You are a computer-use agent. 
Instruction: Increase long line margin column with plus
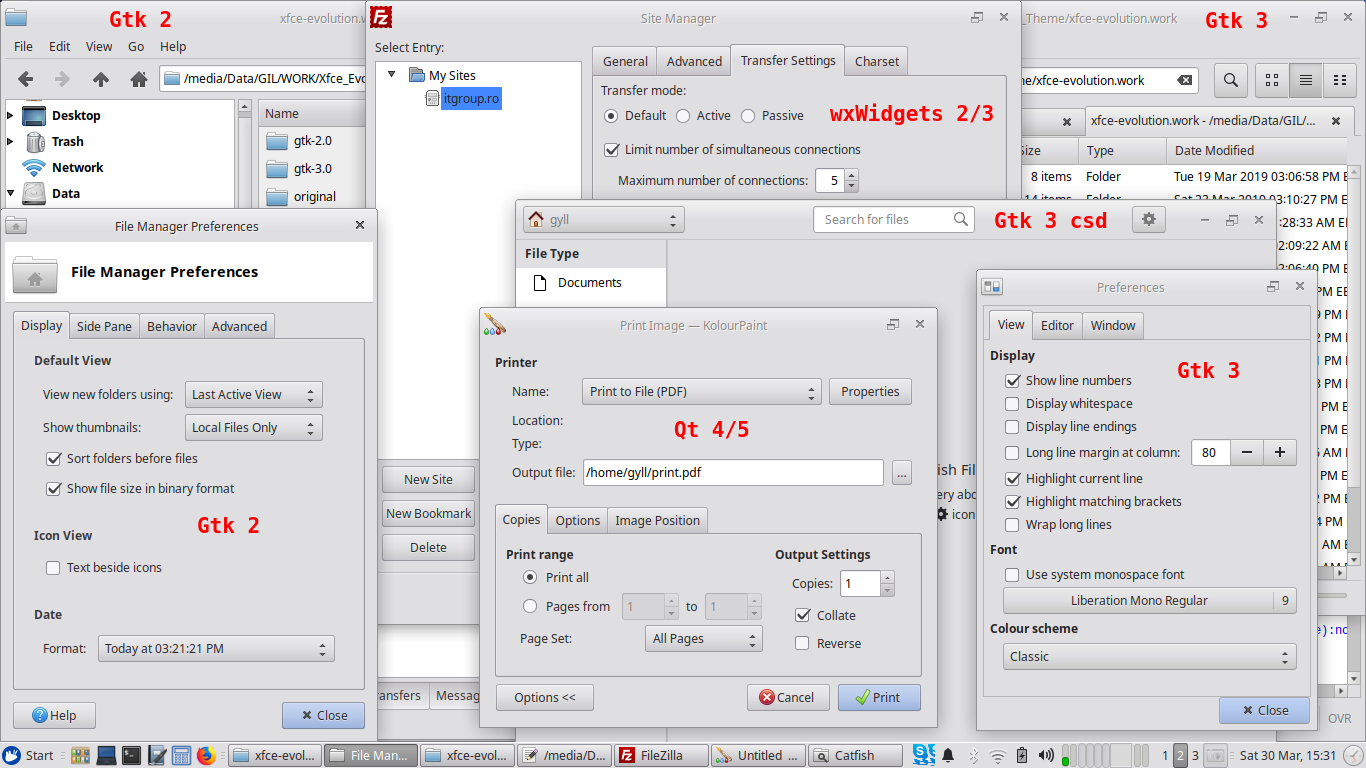[x=1280, y=453]
